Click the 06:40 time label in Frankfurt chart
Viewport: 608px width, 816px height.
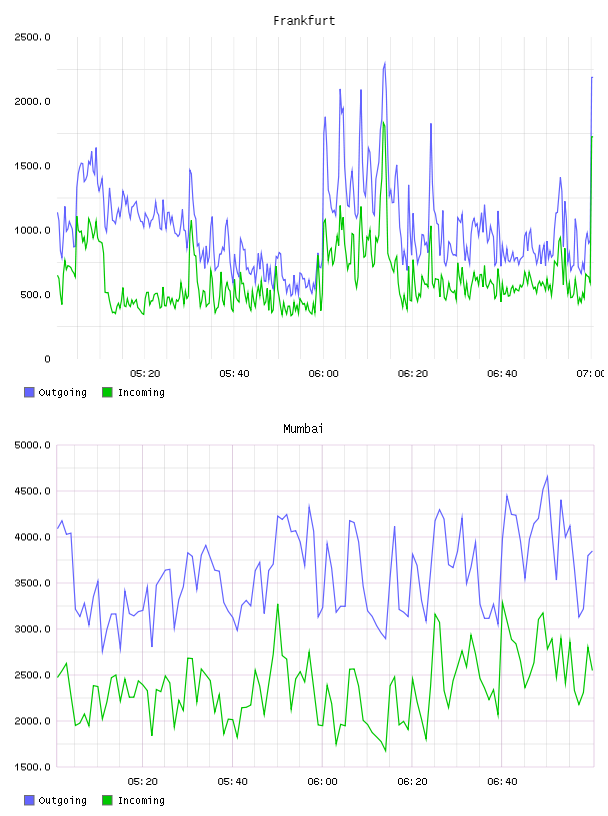pyautogui.click(x=502, y=374)
